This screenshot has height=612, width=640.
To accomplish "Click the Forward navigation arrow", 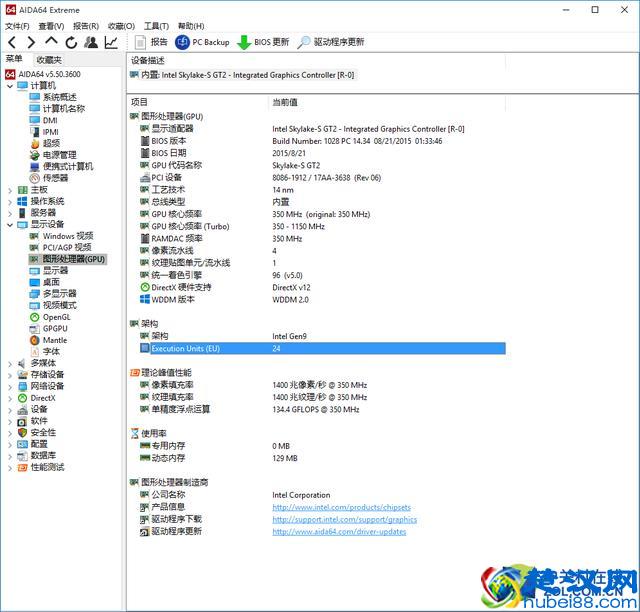I will coord(31,42).
